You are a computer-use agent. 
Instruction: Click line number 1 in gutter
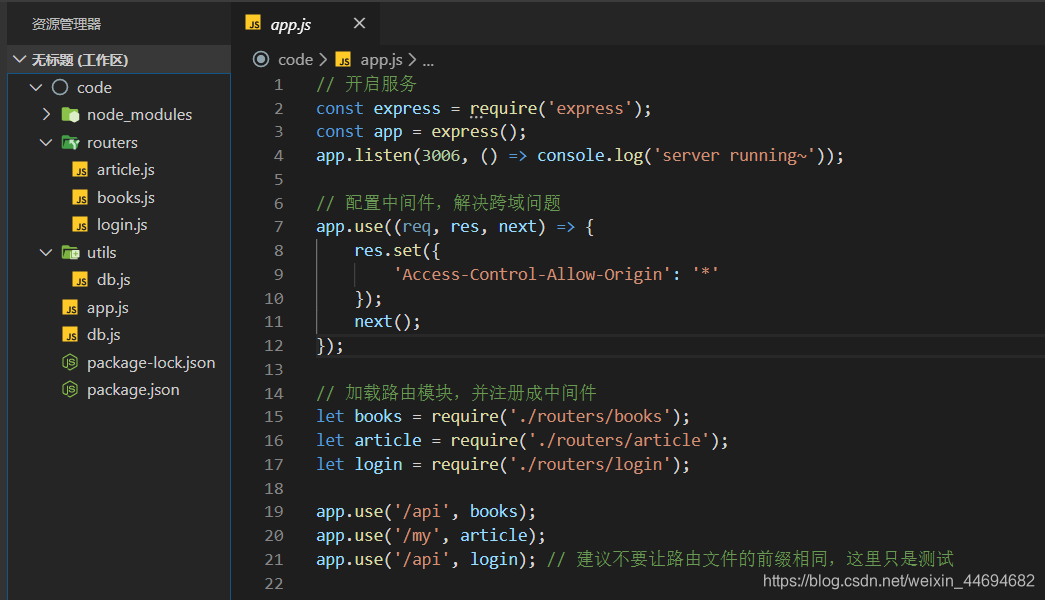(279, 85)
